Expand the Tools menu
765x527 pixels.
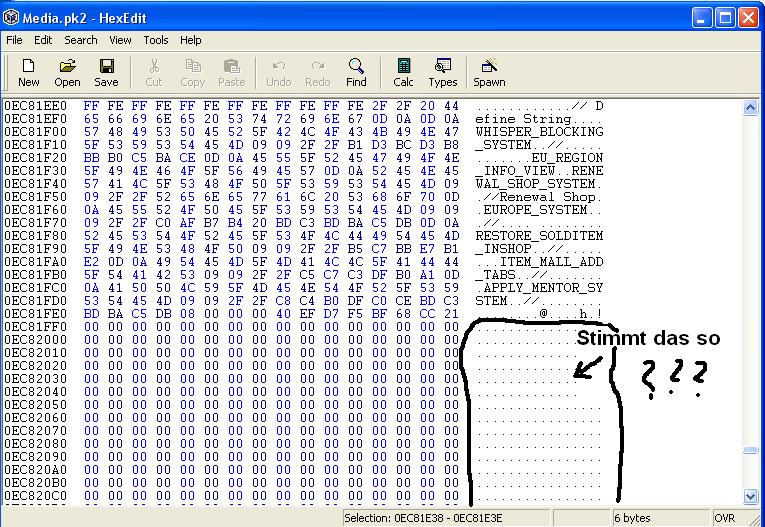tap(156, 40)
